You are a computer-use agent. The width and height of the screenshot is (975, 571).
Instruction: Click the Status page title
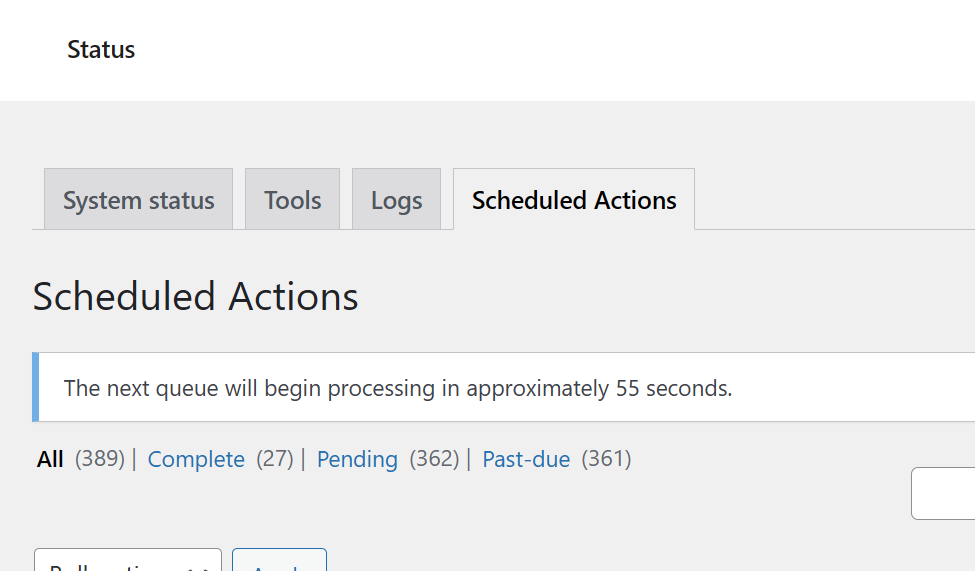[101, 50]
